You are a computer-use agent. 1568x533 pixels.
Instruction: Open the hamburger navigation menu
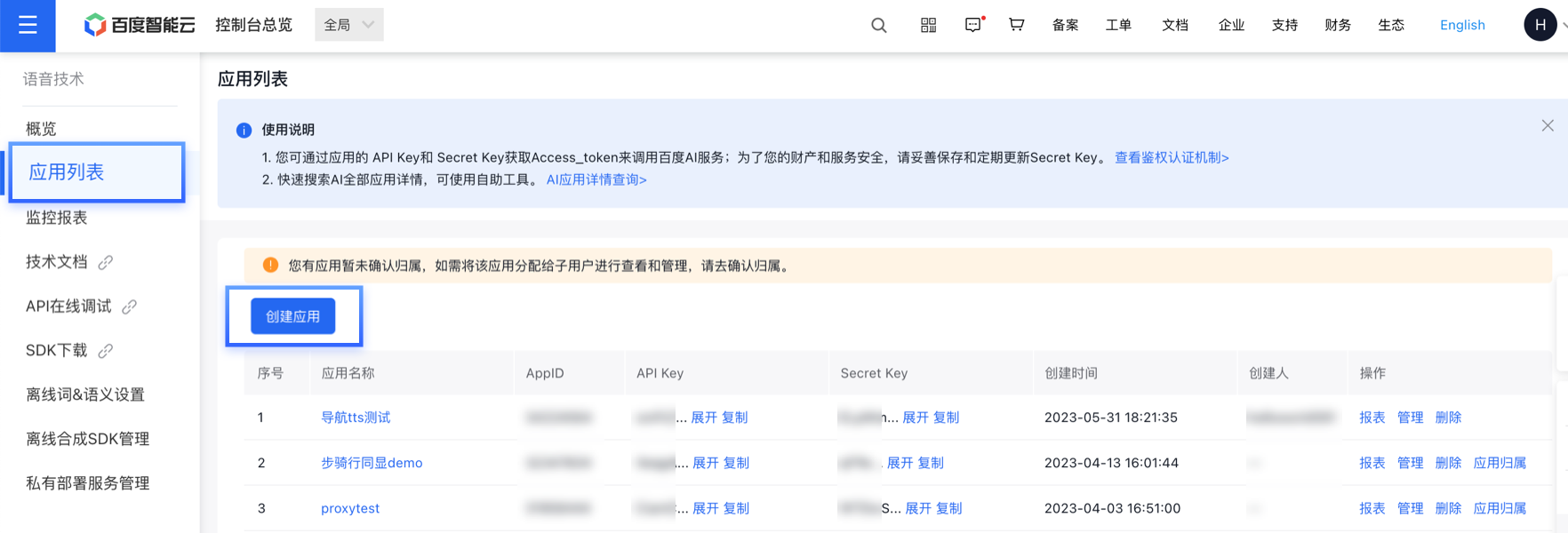coord(28,25)
